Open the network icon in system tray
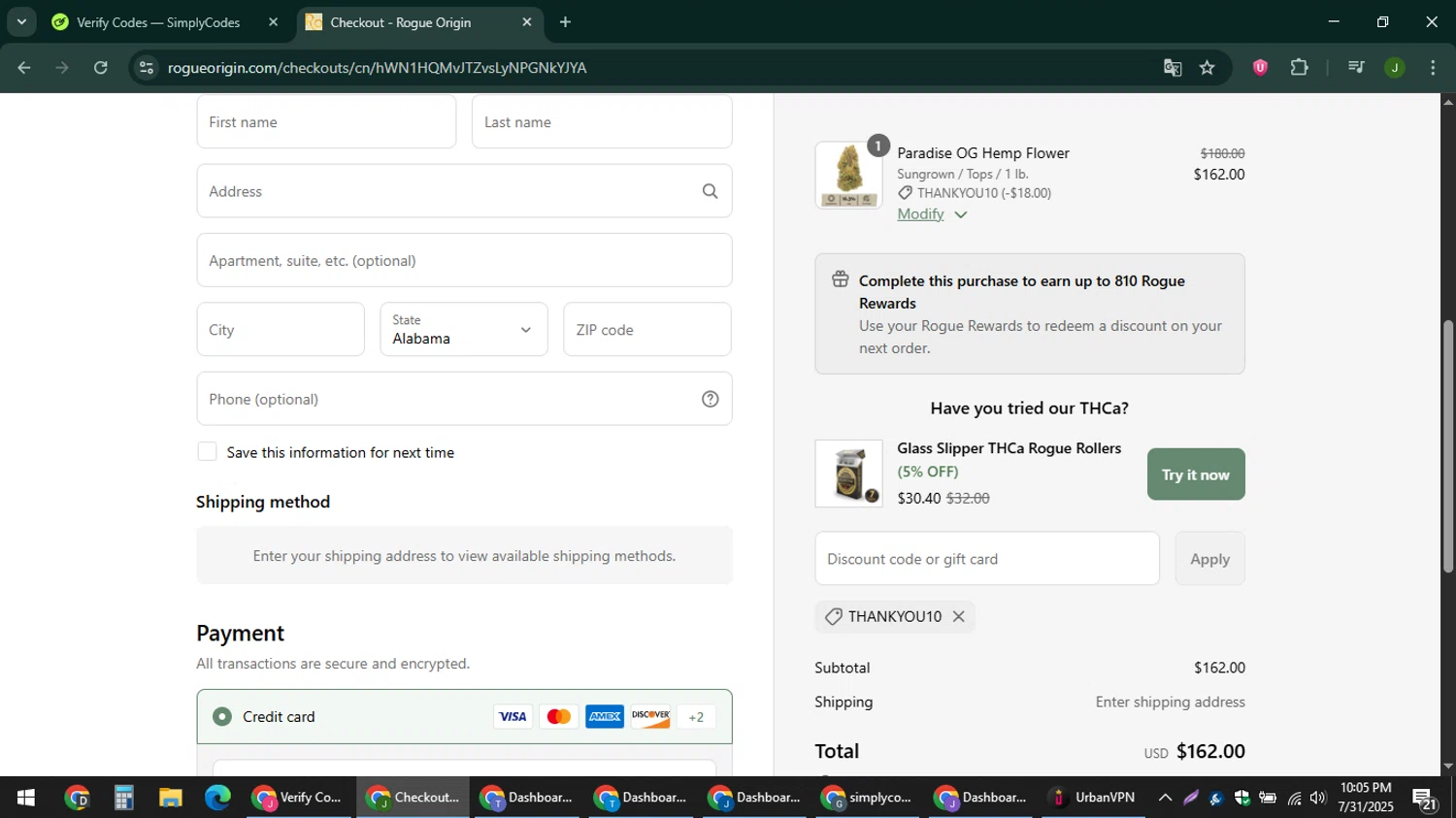Viewport: 1456px width, 818px height. click(x=1294, y=798)
